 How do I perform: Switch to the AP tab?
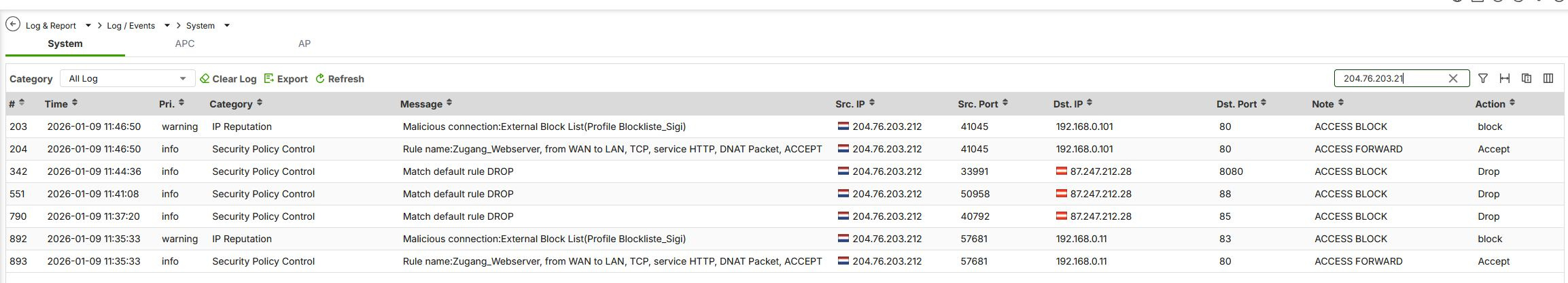click(x=304, y=44)
